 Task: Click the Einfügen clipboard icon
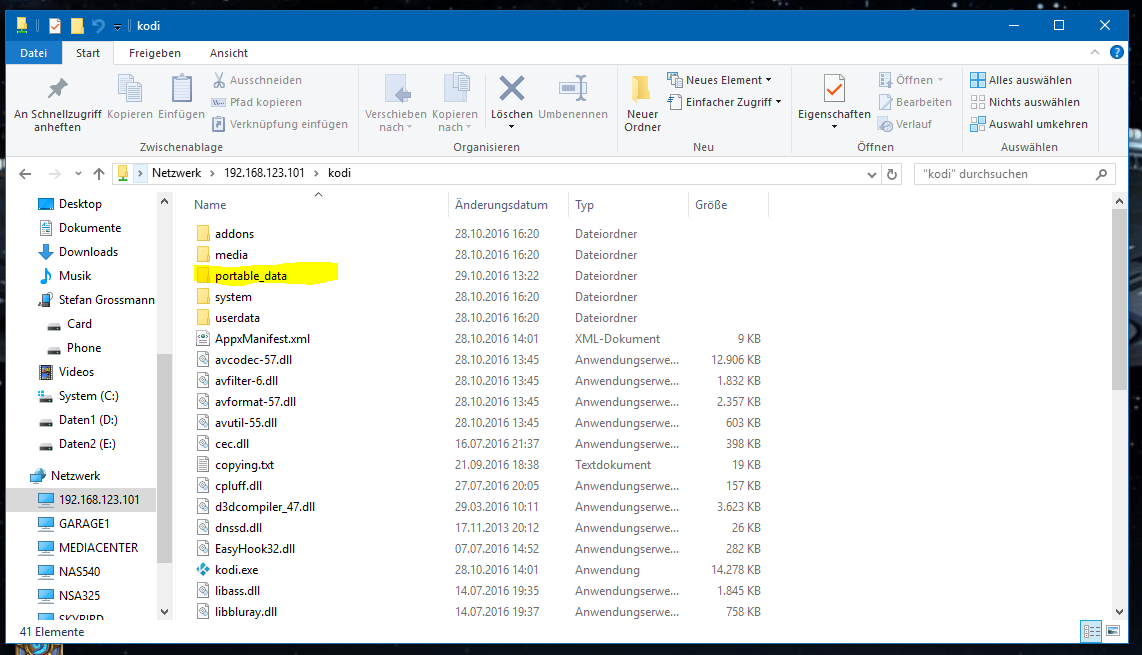pos(181,97)
